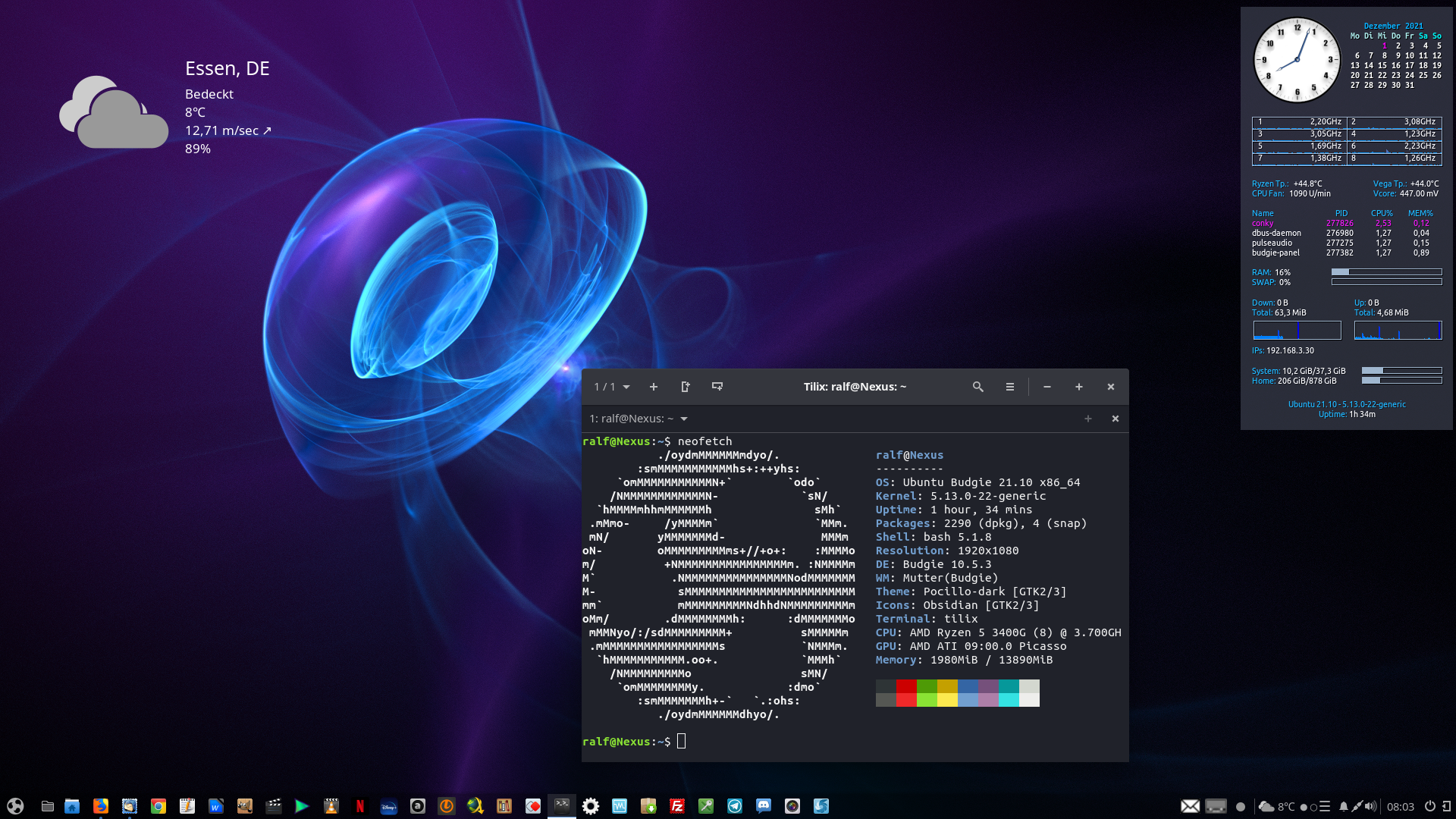This screenshot has width=1456, height=819.
Task: Open the volume control in tray
Action: (x=1370, y=806)
